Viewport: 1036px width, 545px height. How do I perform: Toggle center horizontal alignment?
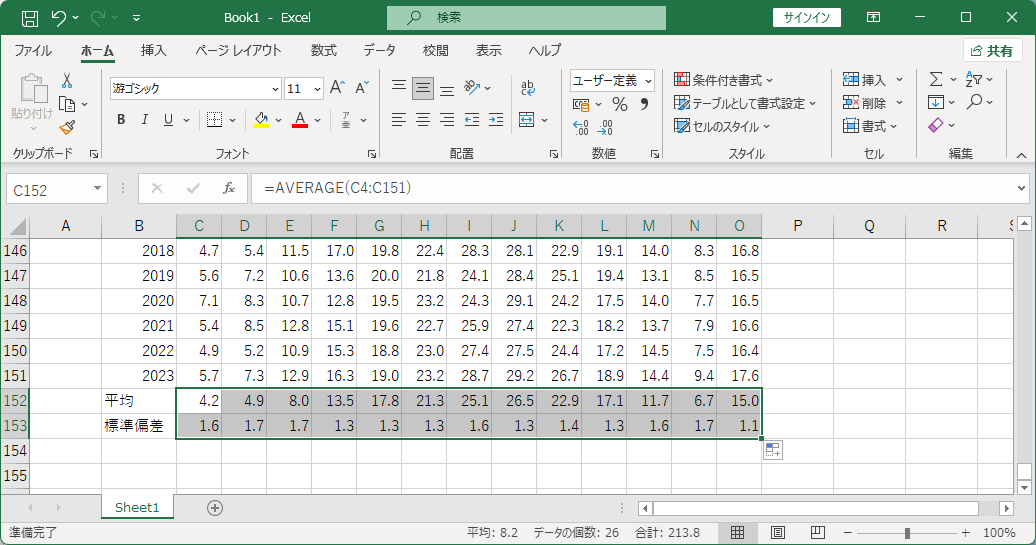point(423,120)
